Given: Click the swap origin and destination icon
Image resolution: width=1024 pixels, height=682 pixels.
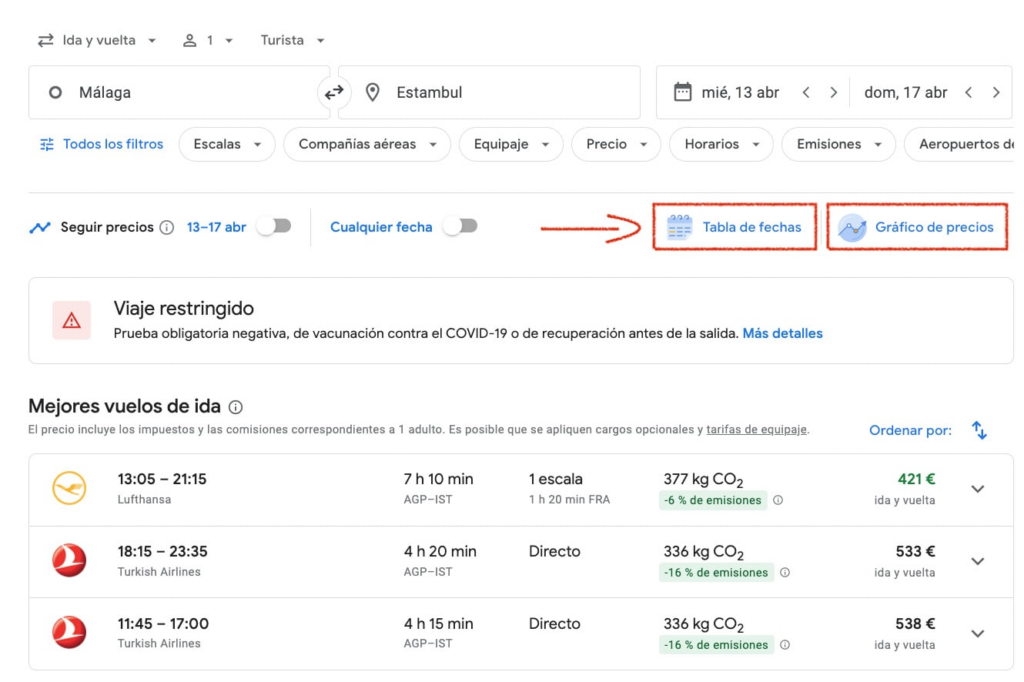Looking at the screenshot, I should 334,93.
